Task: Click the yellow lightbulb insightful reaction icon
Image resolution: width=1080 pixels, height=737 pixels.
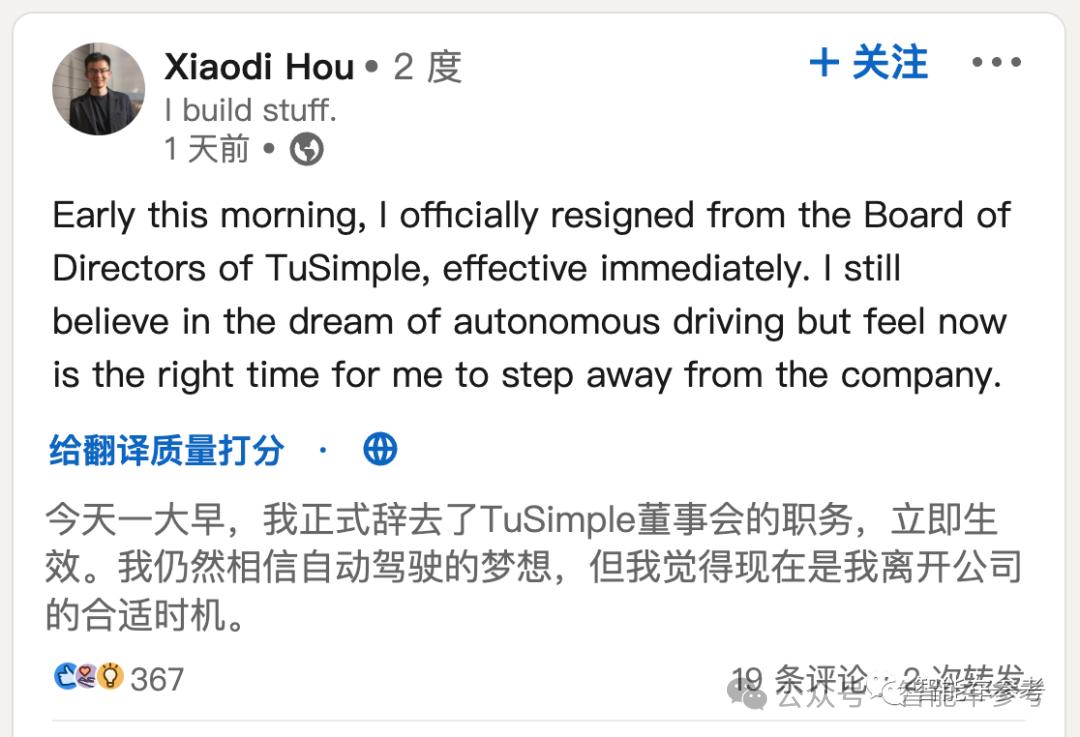Action: (x=110, y=678)
